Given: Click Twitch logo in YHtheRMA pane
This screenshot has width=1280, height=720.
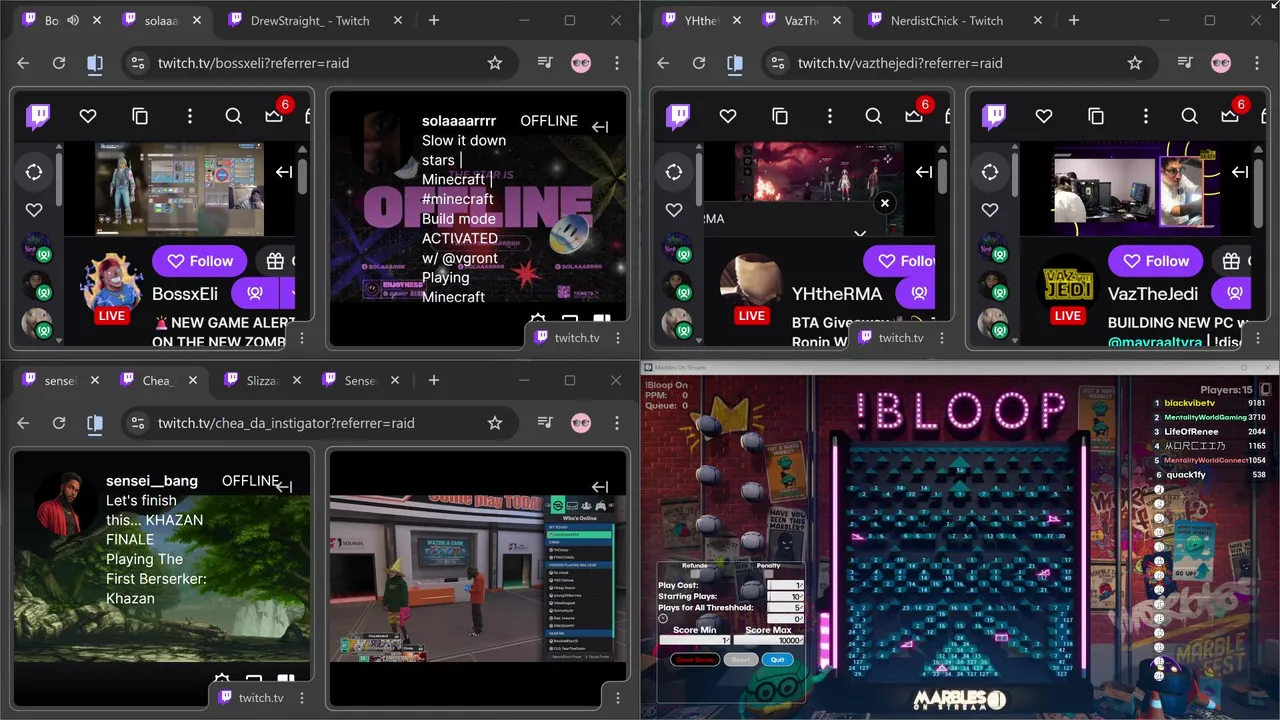Looking at the screenshot, I should [x=678, y=117].
